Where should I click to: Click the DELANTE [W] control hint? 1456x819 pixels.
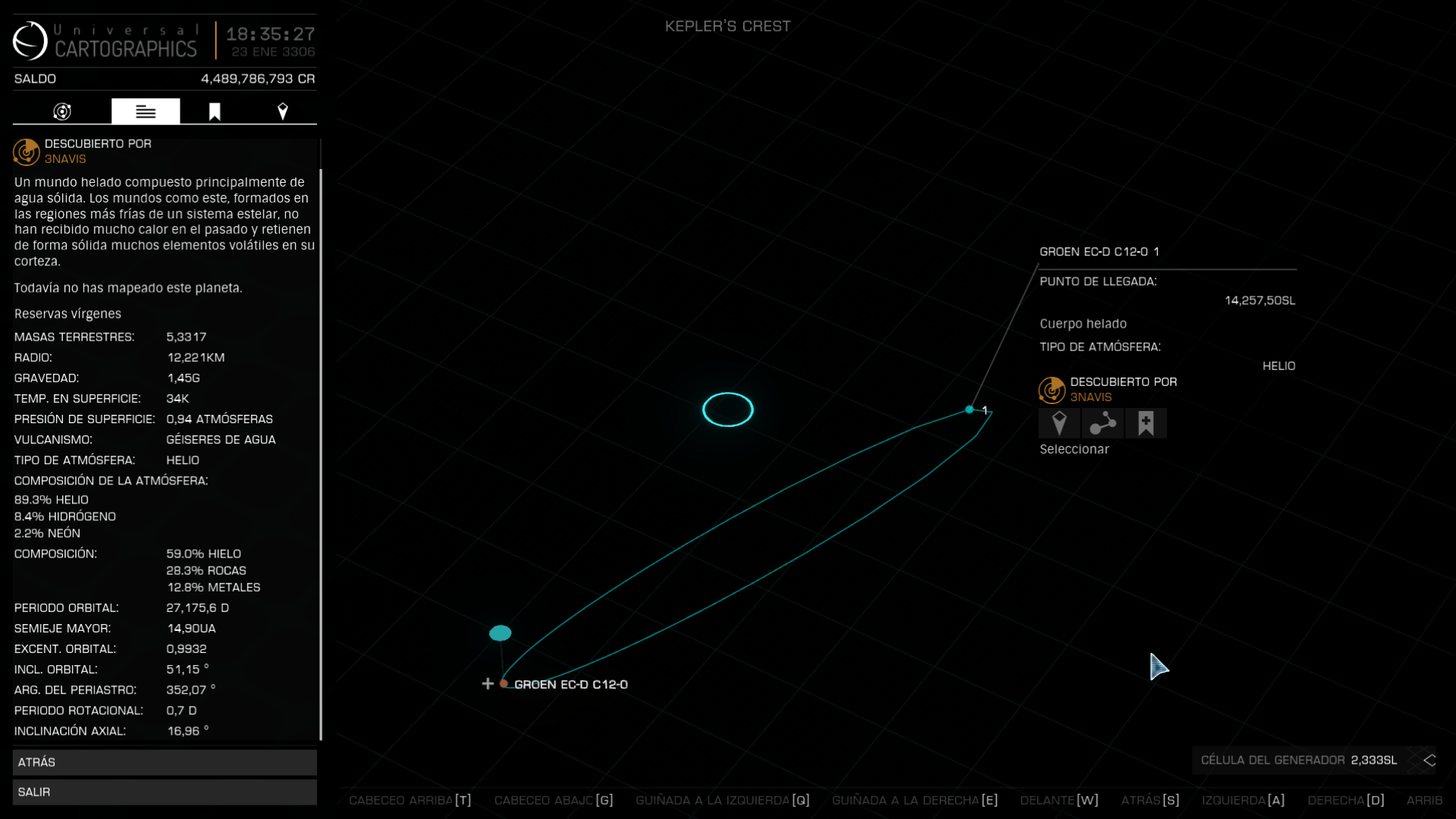coord(1059,800)
